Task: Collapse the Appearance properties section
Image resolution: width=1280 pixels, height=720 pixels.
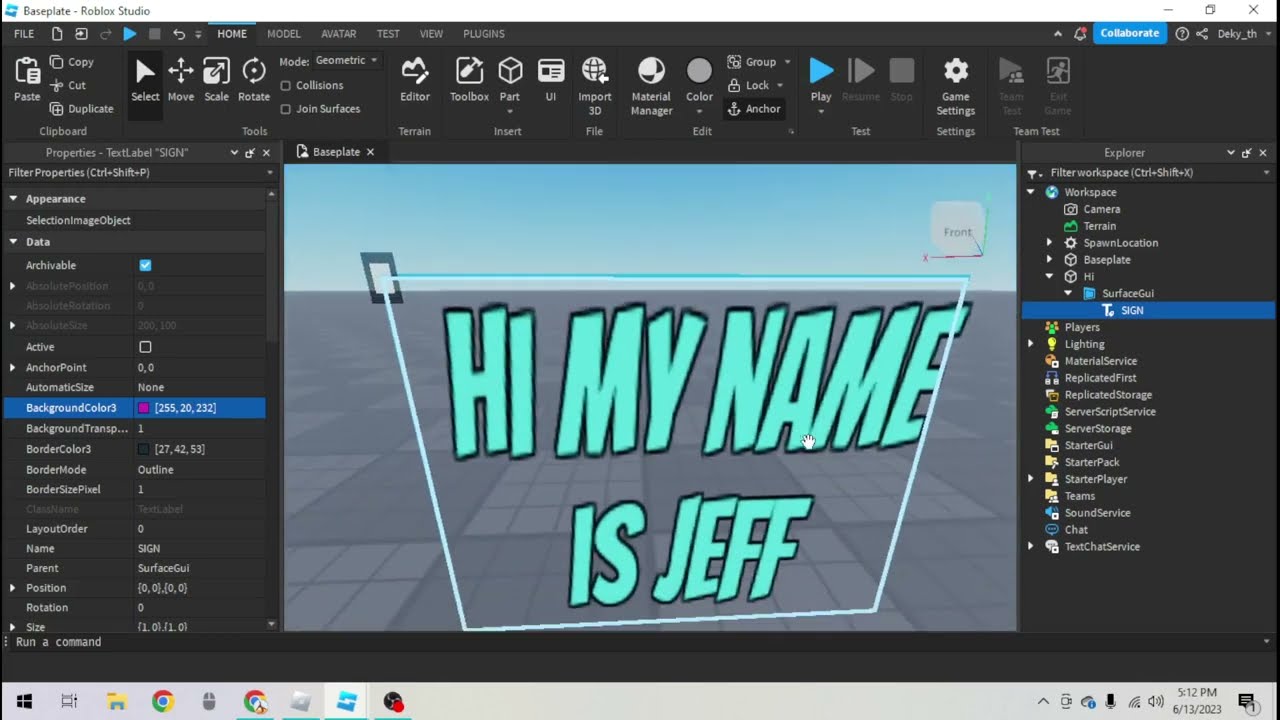Action: click(14, 199)
